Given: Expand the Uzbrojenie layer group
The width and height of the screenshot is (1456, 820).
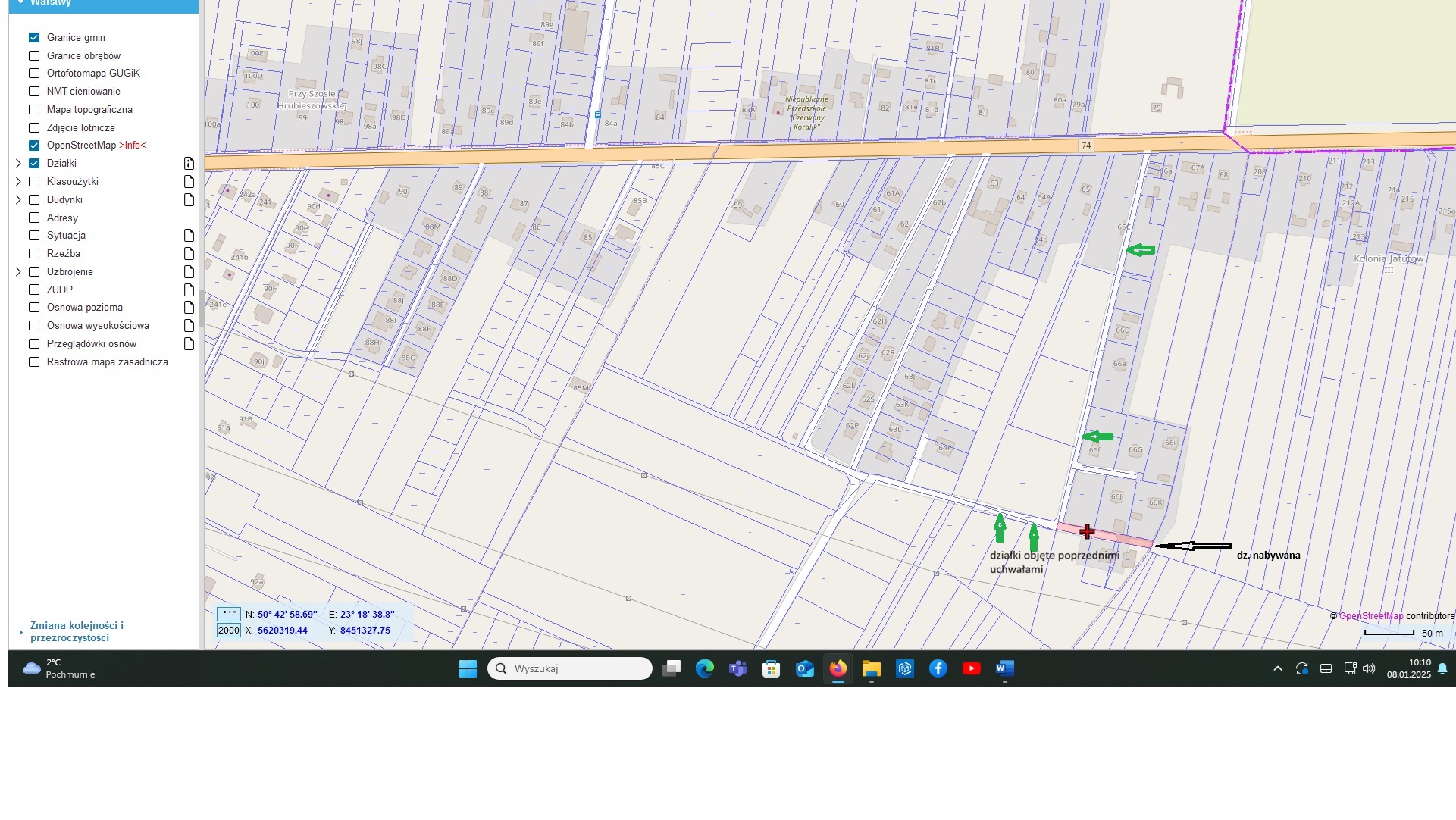Looking at the screenshot, I should pyautogui.click(x=18, y=272).
